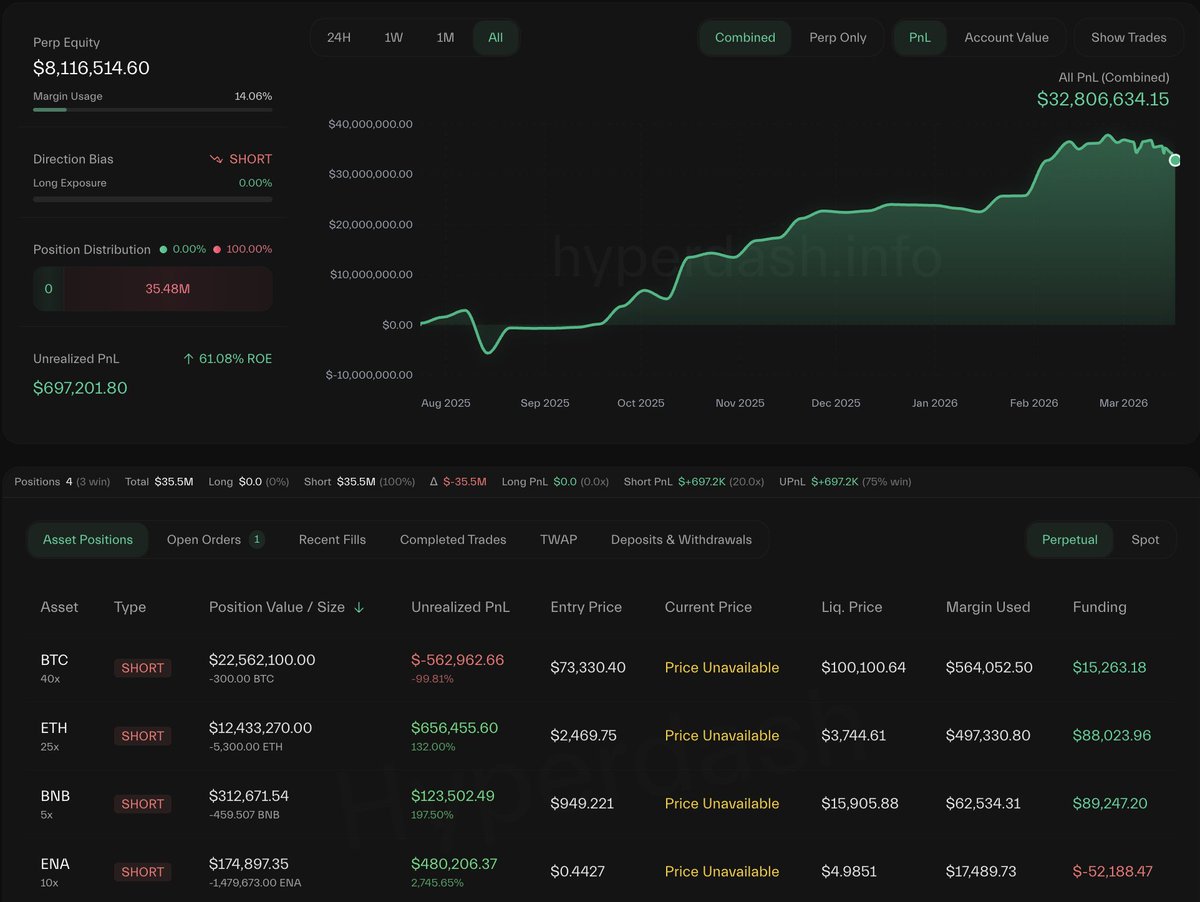Select the 1W time range

[393, 38]
